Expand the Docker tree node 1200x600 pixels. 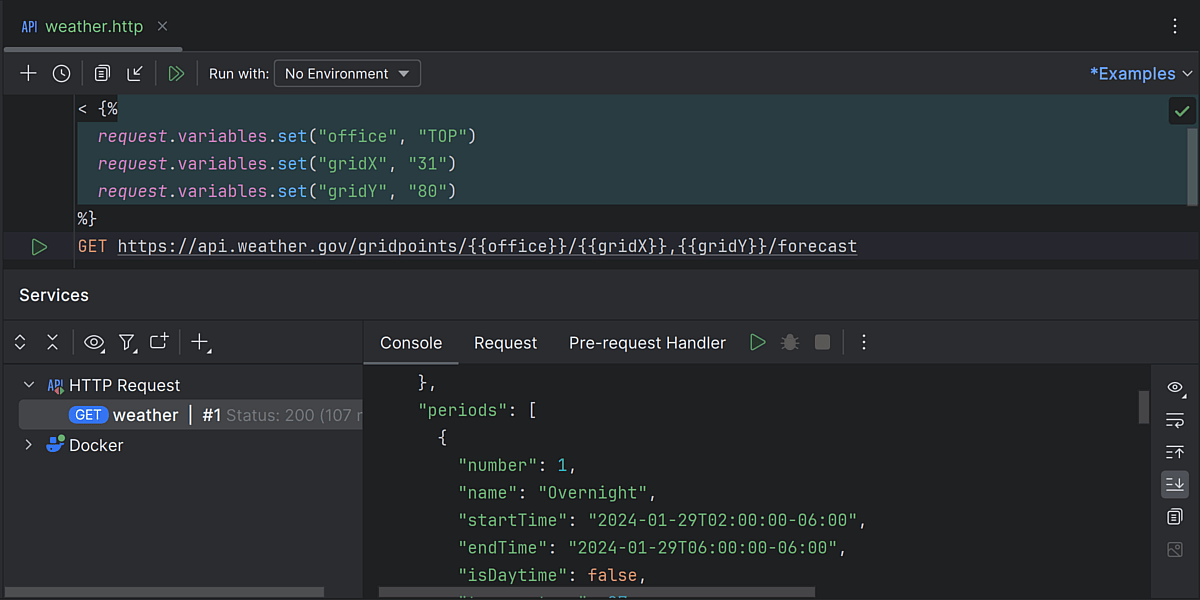[28, 445]
